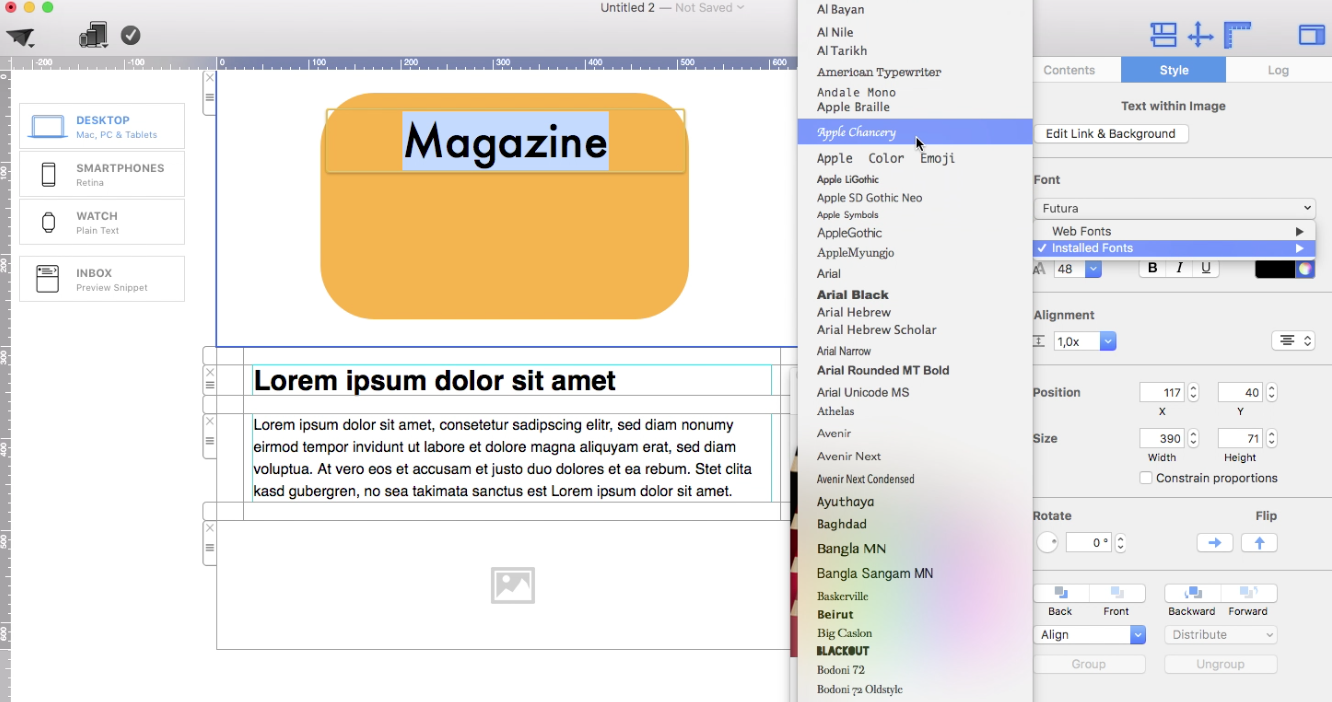Toggle bold formatting on the text
Viewport: 1332px width, 702px height.
tap(1151, 267)
